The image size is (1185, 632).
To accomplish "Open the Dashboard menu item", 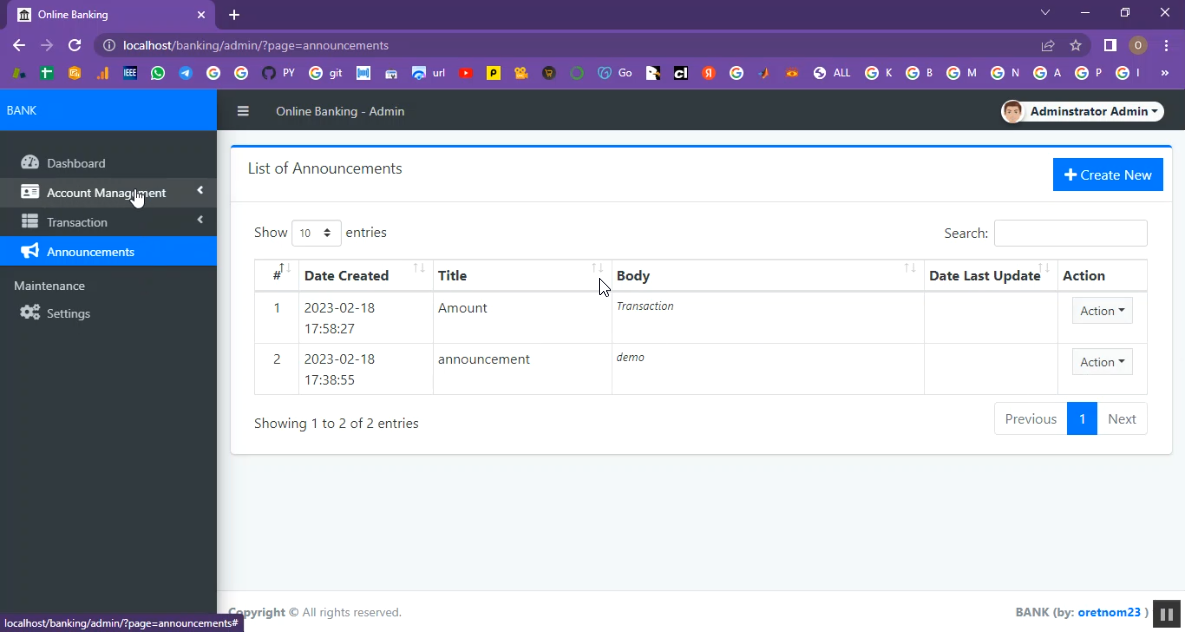I will click(108, 163).
